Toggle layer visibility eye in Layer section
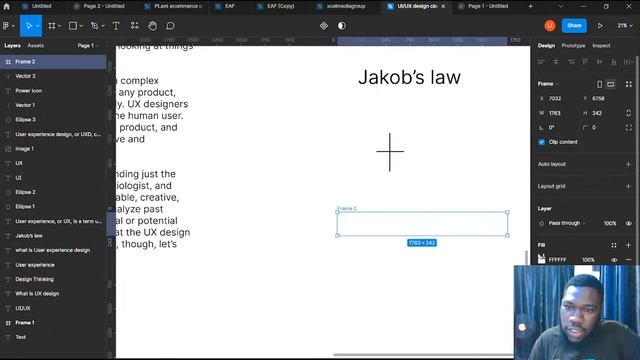Image resolution: width=640 pixels, height=360 pixels. [x=629, y=223]
